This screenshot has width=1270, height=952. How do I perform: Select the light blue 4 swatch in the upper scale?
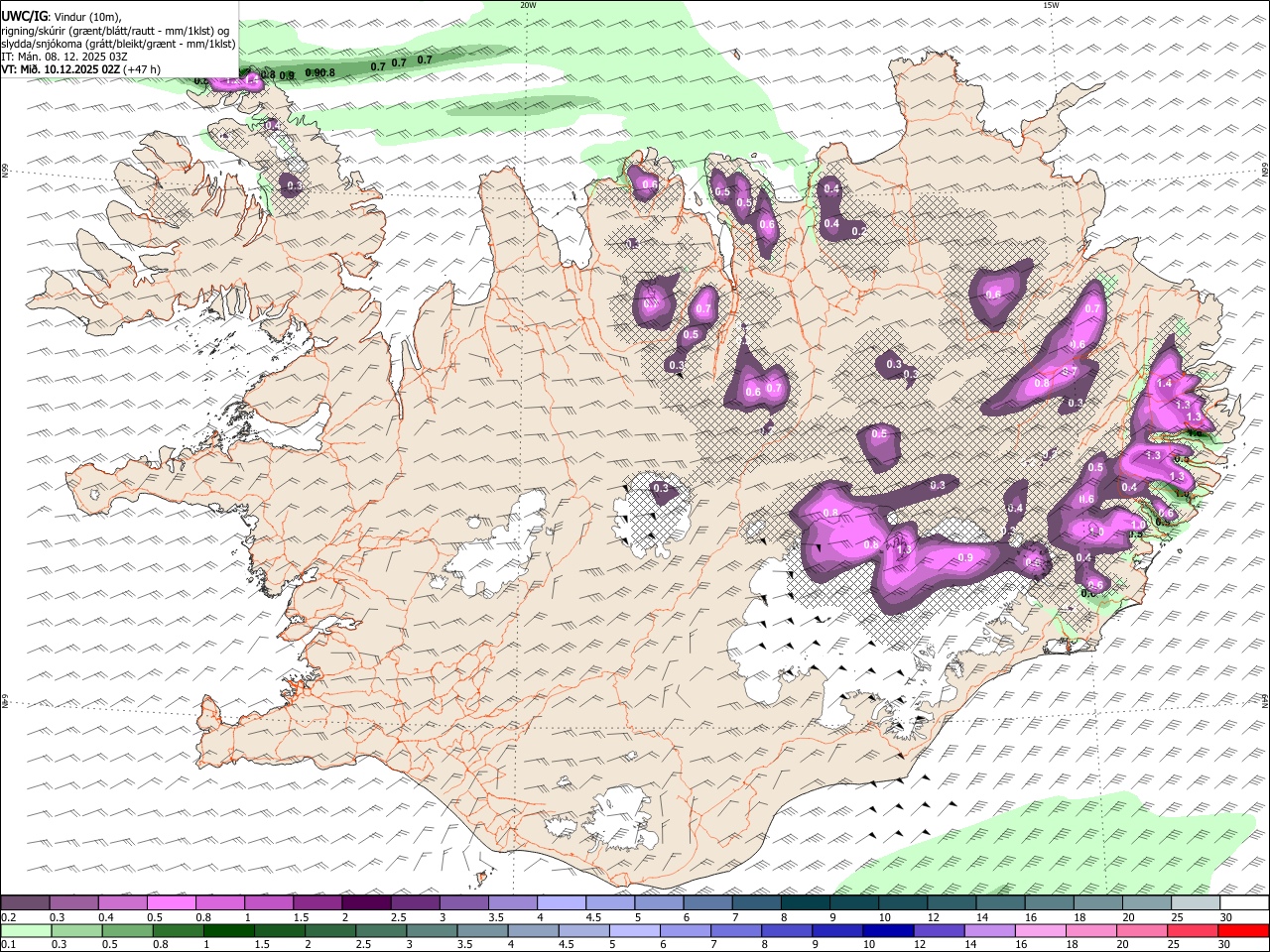pyautogui.click(x=562, y=902)
